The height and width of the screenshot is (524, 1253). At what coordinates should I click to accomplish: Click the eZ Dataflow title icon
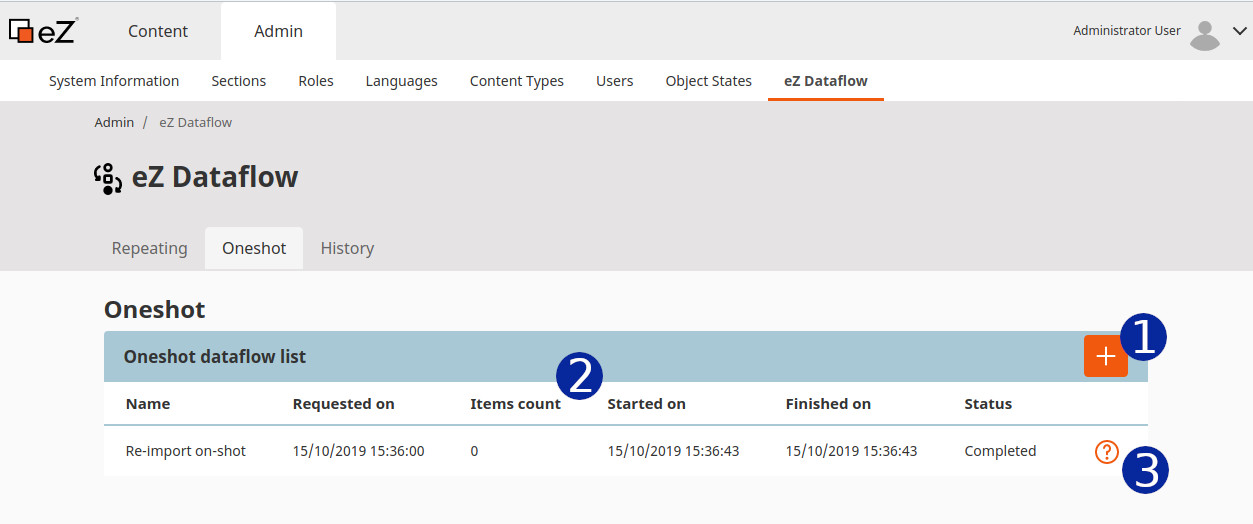click(108, 178)
